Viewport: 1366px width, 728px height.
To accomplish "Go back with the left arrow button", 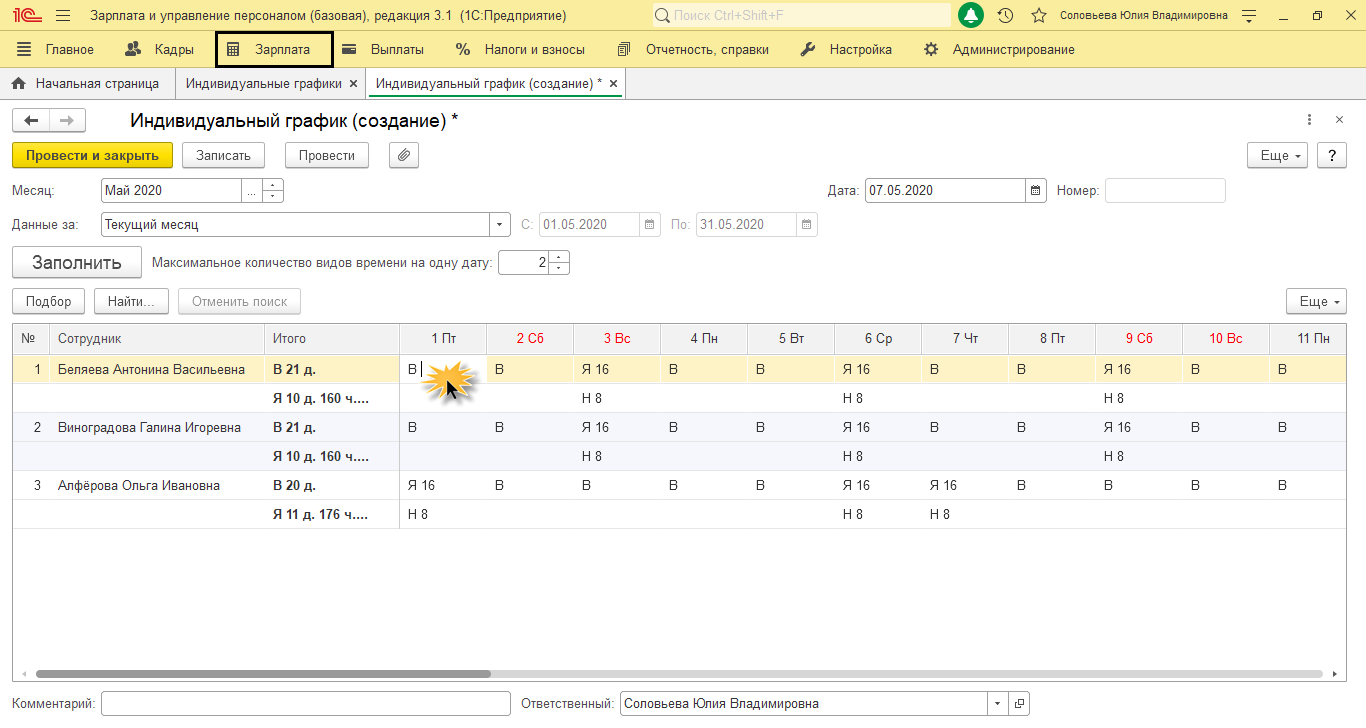I will (31, 121).
